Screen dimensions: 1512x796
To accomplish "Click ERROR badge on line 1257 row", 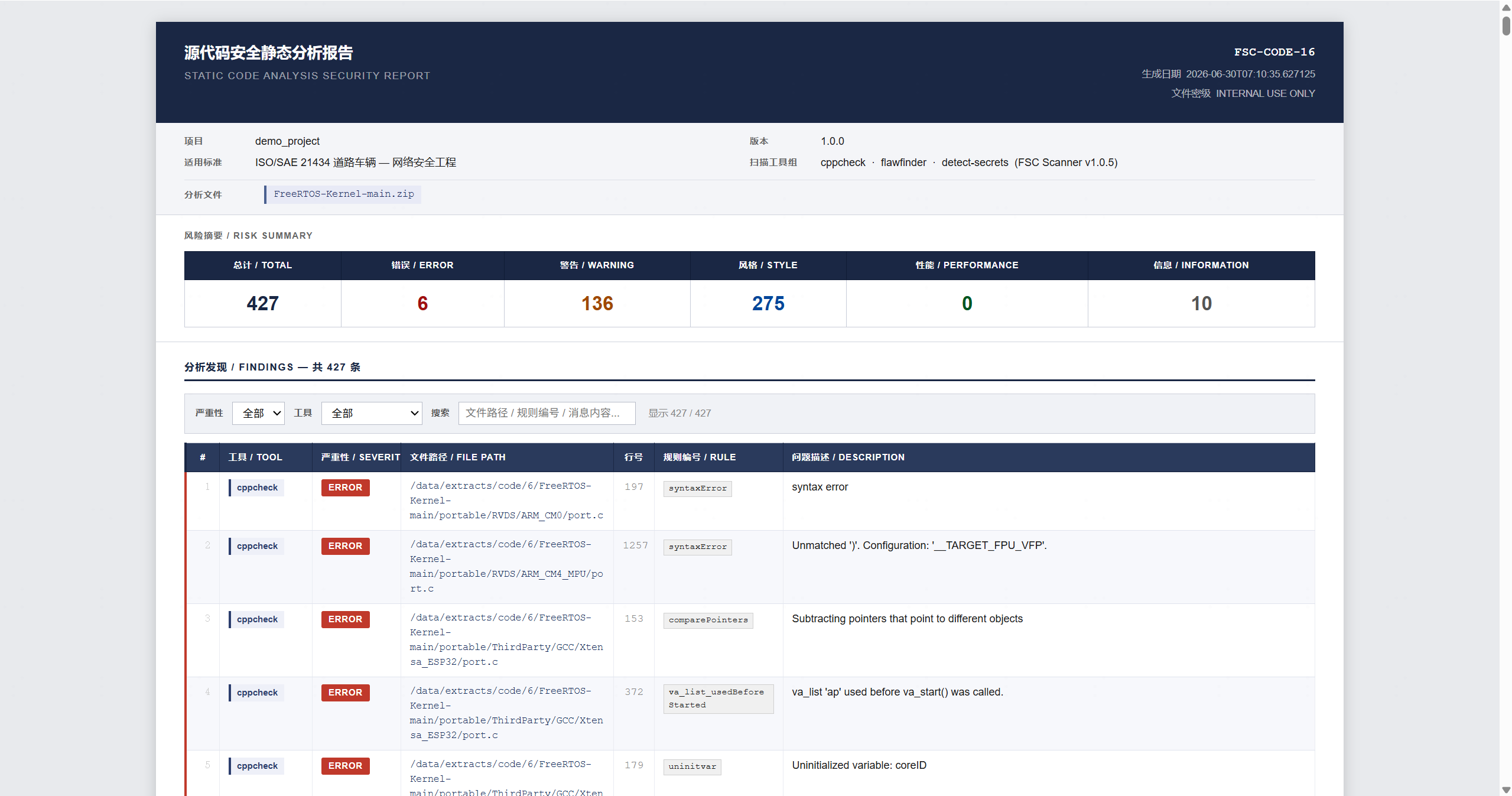I will point(345,546).
